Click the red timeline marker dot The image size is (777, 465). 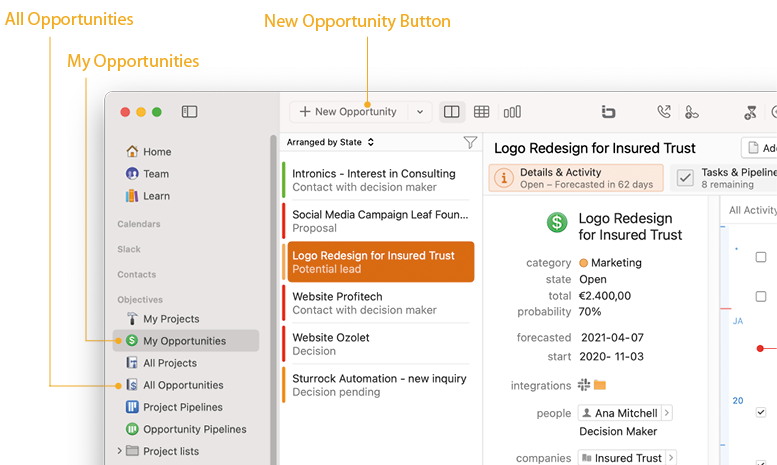(x=760, y=349)
